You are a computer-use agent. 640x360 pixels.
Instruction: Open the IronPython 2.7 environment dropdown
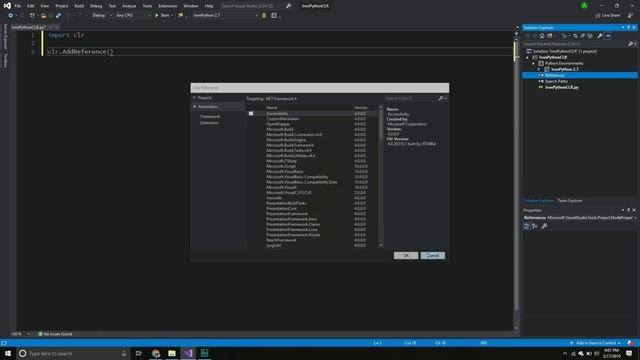point(225,16)
